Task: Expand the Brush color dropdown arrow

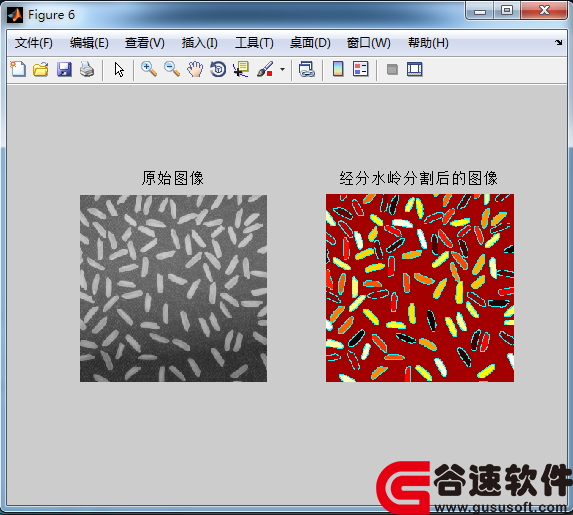Action: point(282,69)
